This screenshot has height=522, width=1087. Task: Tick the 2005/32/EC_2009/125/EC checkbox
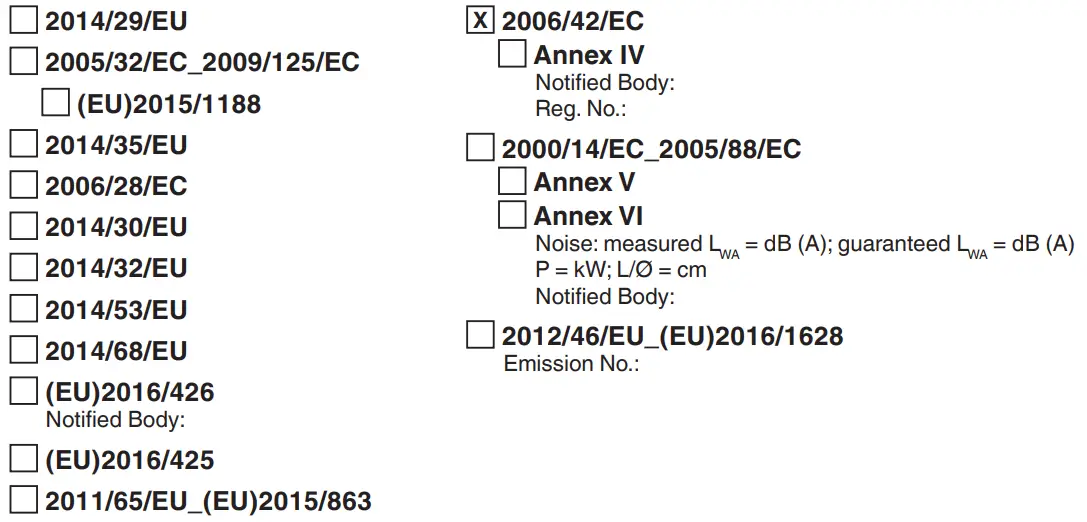pos(24,62)
